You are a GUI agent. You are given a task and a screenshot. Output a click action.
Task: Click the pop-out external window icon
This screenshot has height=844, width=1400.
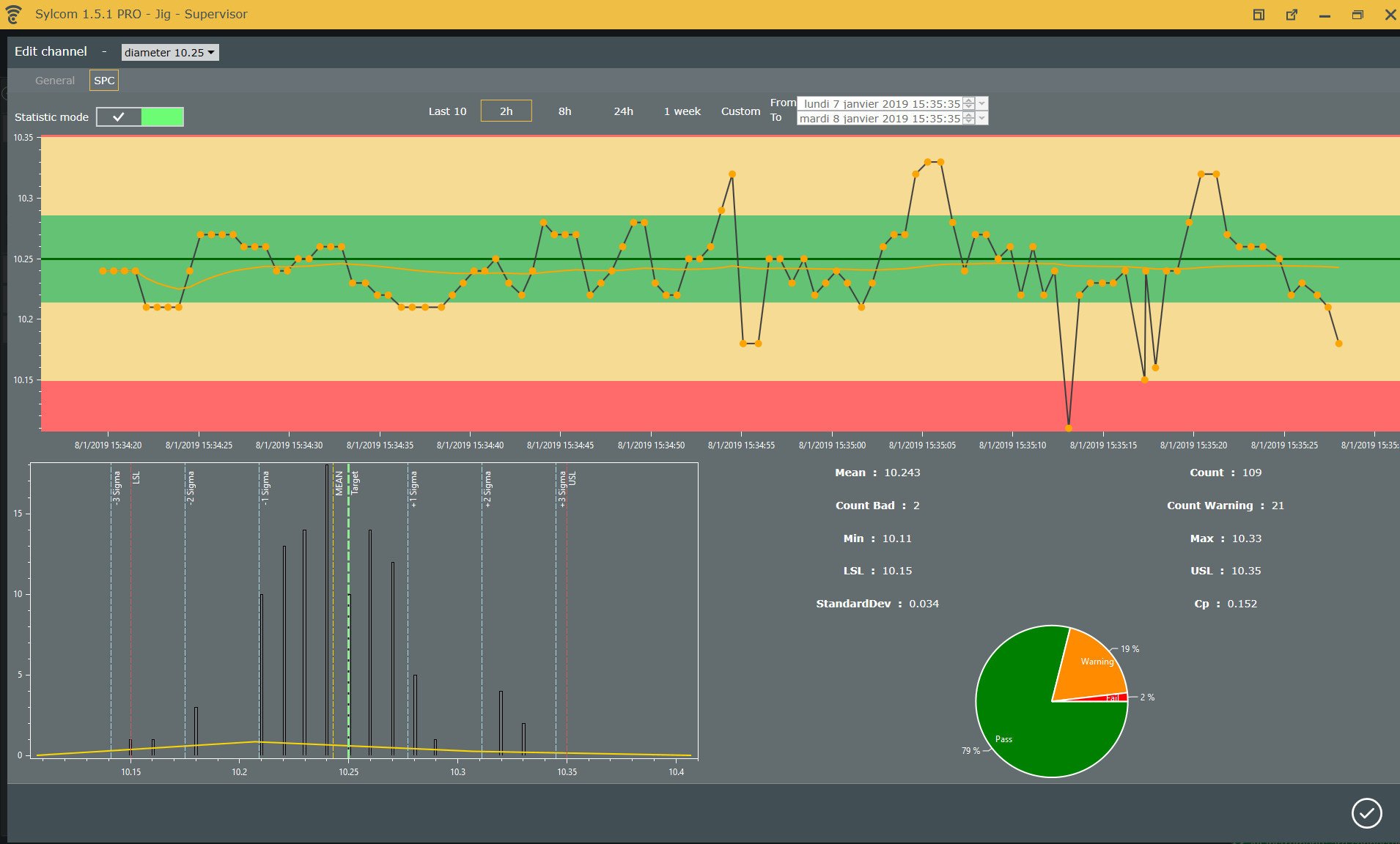(1292, 15)
